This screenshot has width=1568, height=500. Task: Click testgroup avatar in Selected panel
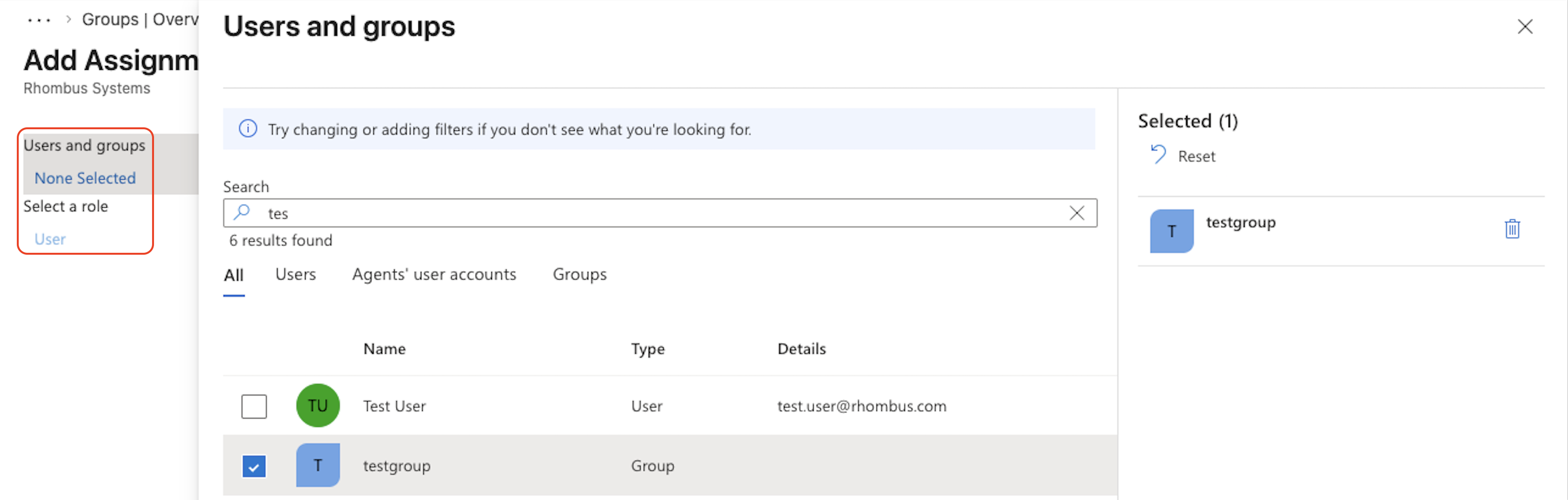click(x=1171, y=231)
